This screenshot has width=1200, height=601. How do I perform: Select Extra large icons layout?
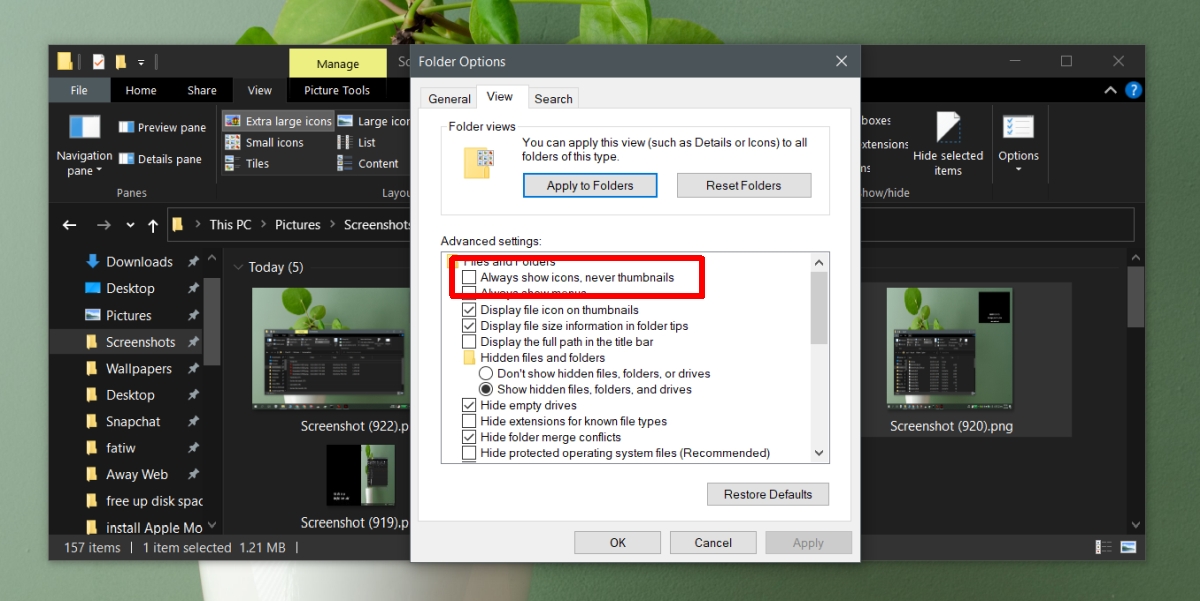(x=278, y=121)
